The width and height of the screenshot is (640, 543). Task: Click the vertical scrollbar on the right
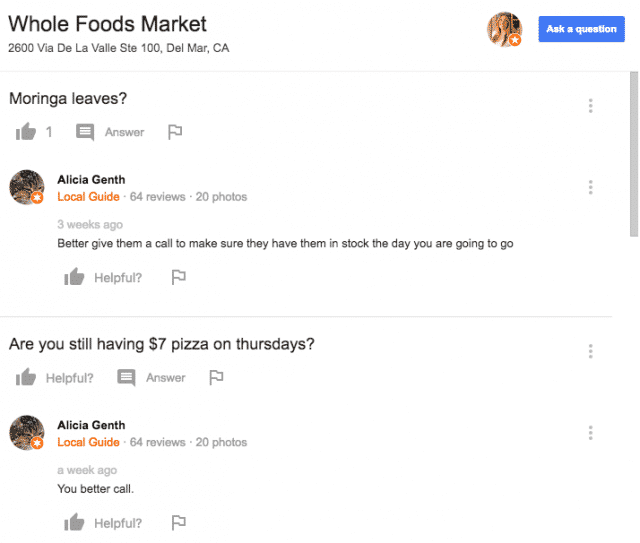634,154
